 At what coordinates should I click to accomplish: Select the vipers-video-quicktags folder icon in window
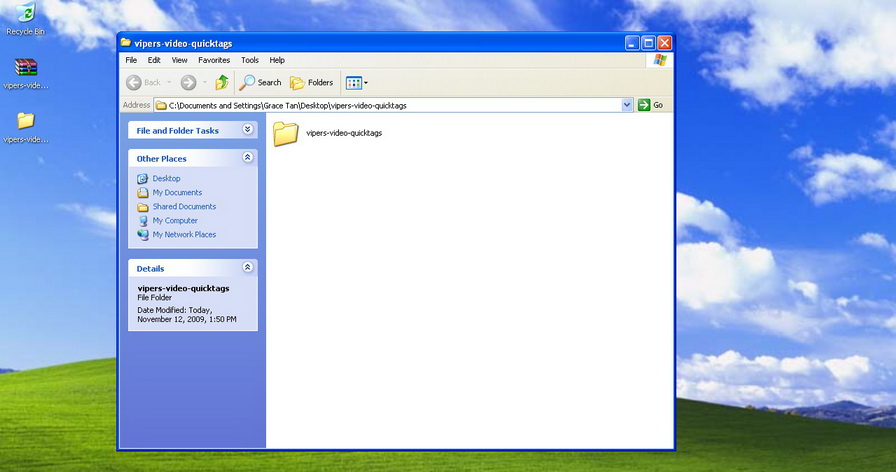[286, 134]
